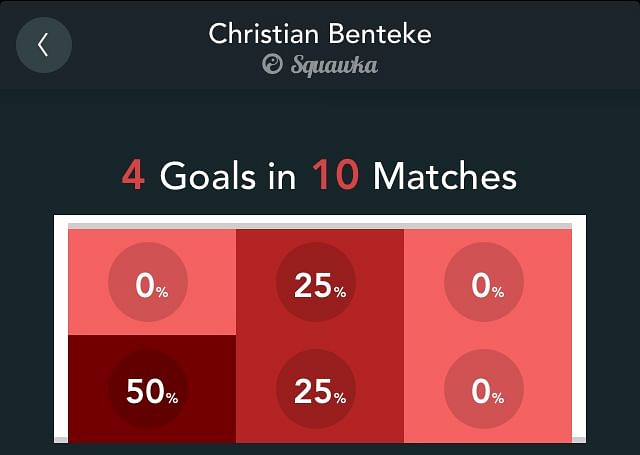Select the top-right 0% circle

[x=484, y=282]
